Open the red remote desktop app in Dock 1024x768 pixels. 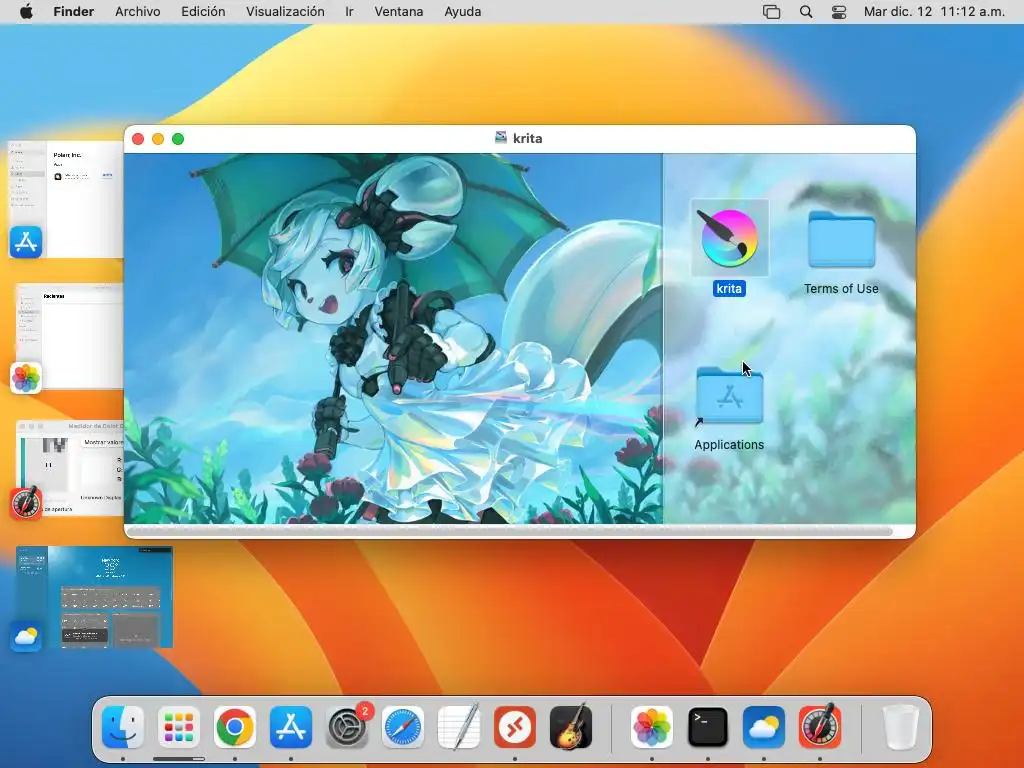coord(515,727)
